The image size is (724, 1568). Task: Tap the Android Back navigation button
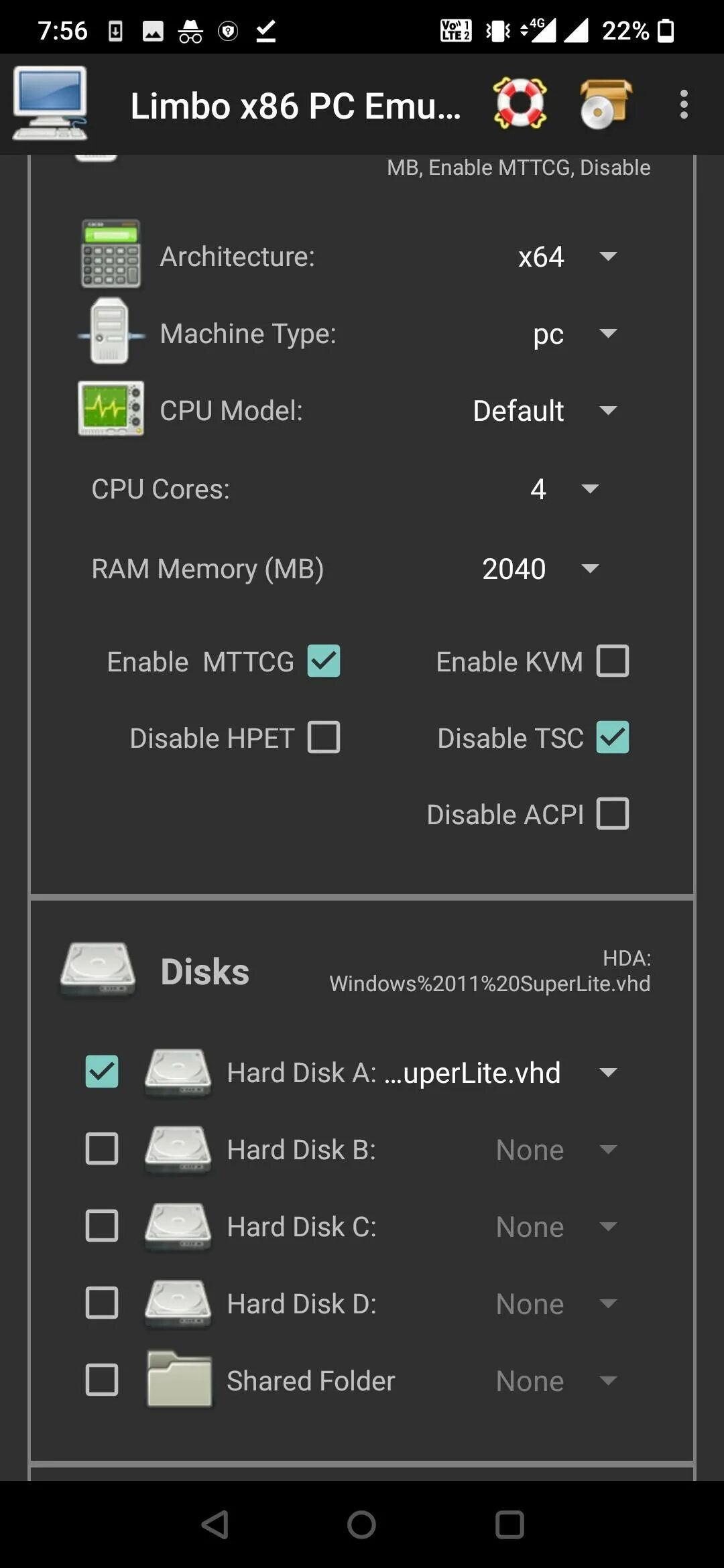215,1525
